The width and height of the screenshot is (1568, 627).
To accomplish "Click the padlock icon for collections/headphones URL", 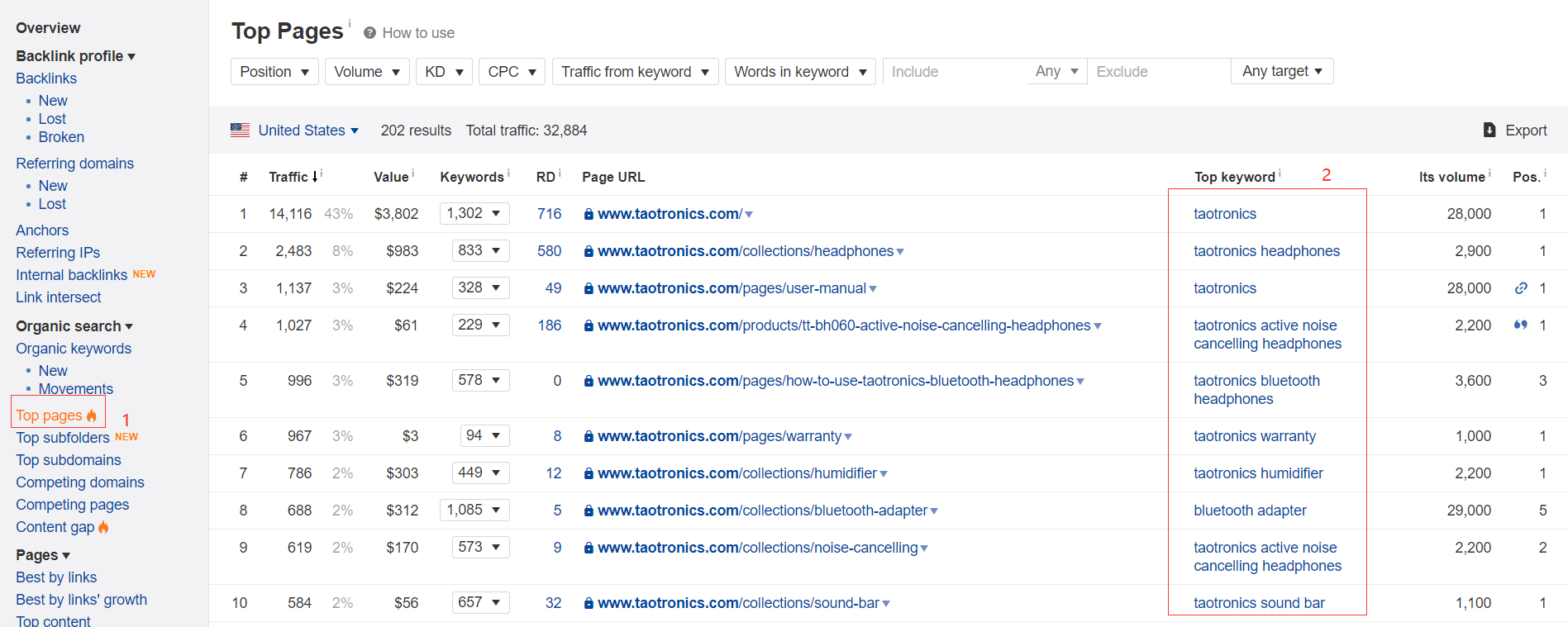I will (x=589, y=251).
